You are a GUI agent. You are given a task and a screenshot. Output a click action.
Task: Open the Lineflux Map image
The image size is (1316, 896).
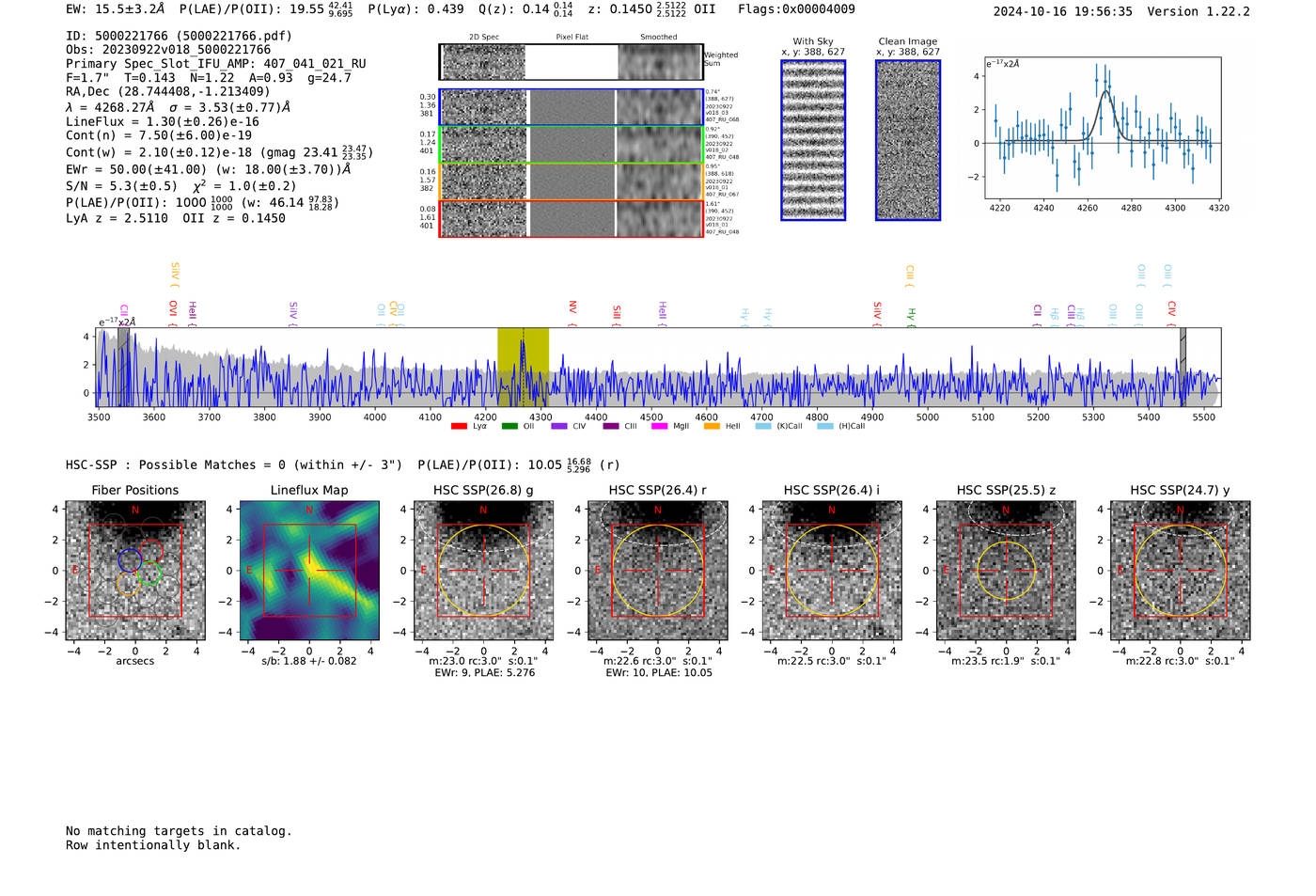tap(309, 571)
